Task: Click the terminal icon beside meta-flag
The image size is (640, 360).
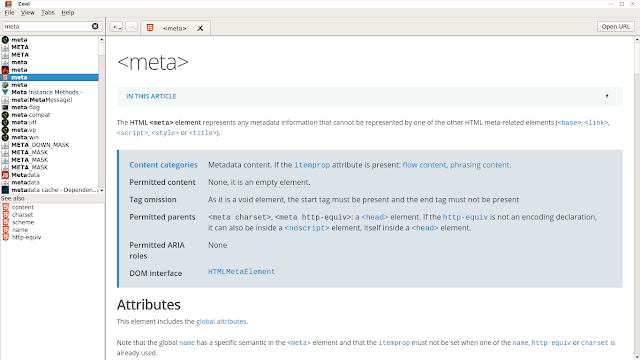Action: [x=5, y=107]
